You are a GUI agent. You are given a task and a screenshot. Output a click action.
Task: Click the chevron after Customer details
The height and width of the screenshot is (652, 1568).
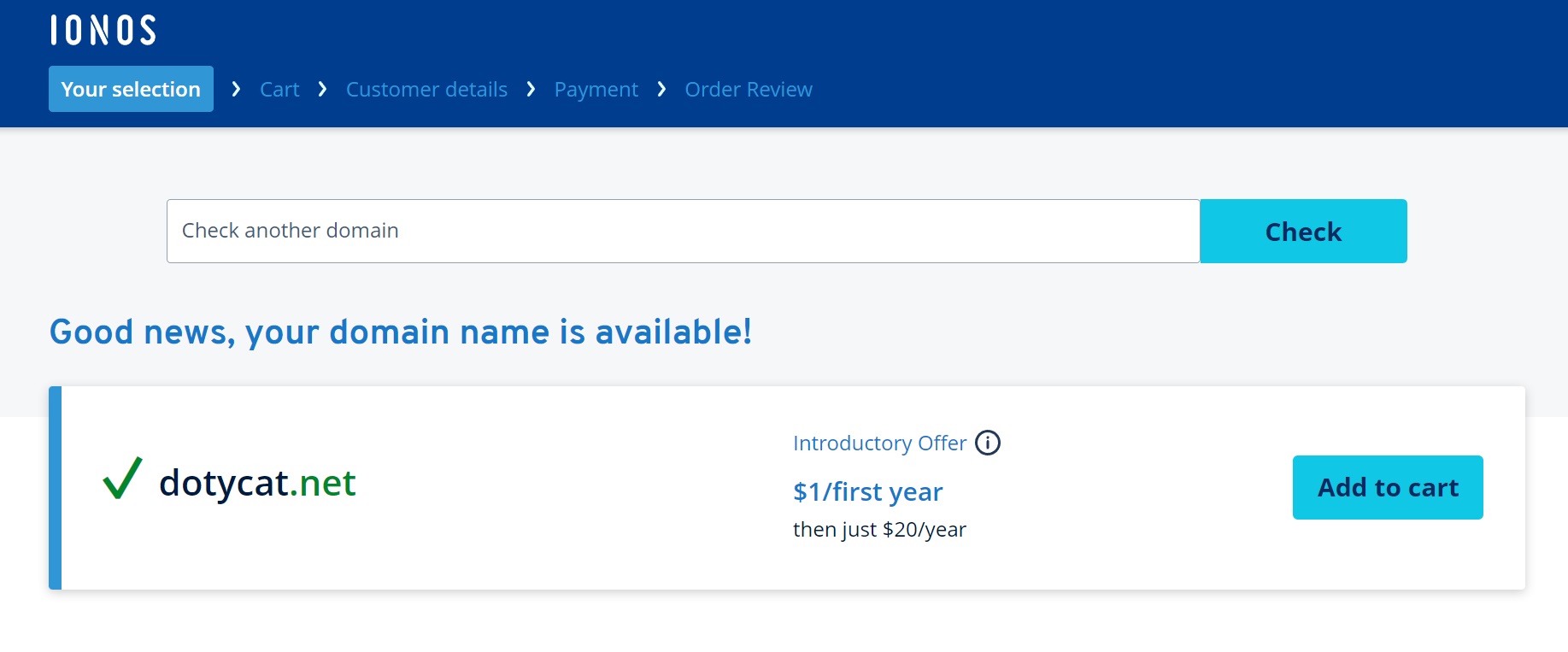(x=531, y=89)
